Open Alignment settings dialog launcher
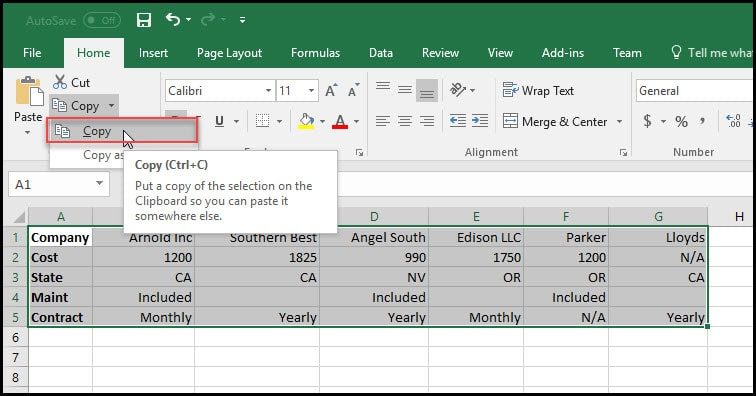756x396 pixels. [x=623, y=152]
